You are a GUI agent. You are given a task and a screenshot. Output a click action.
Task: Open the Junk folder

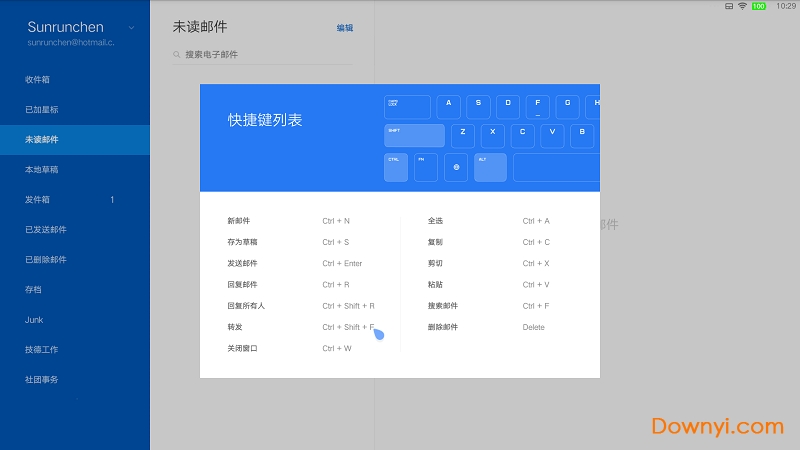(x=34, y=320)
